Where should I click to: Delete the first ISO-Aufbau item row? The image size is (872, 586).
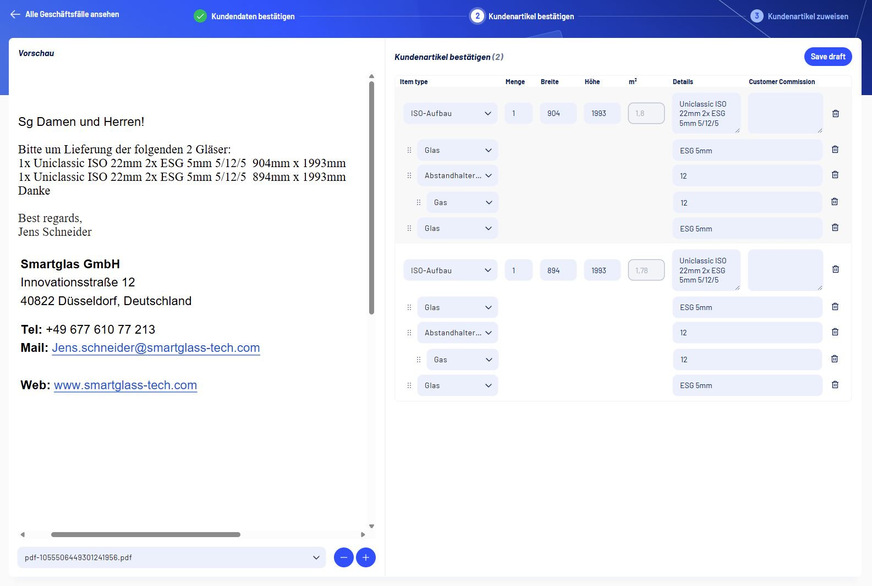835,114
